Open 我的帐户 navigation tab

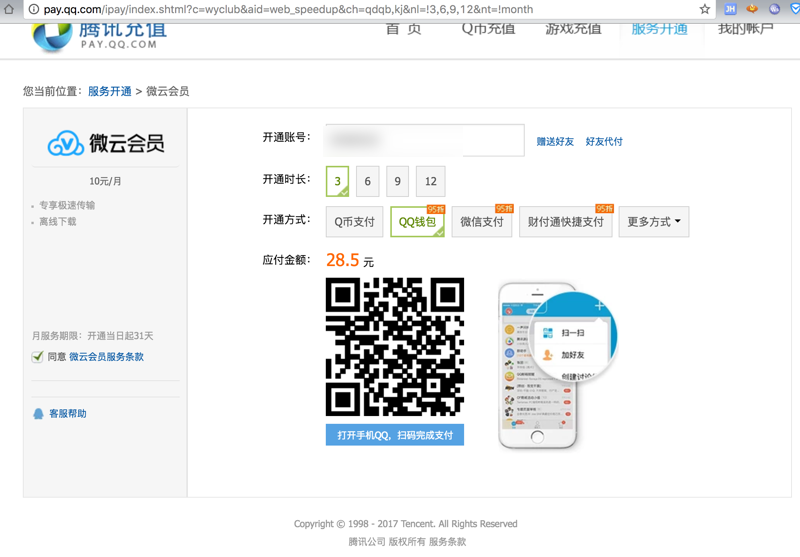pyautogui.click(x=746, y=29)
